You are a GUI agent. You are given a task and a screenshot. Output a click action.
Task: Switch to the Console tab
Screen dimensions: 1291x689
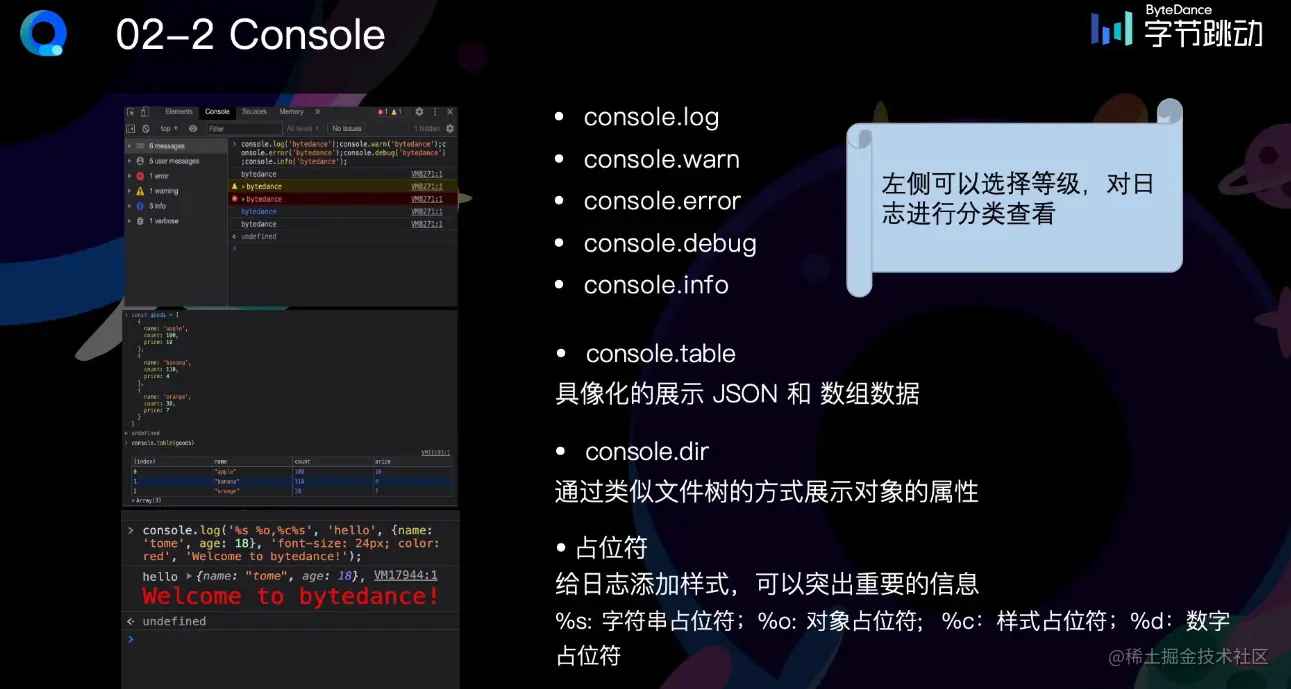(x=217, y=112)
